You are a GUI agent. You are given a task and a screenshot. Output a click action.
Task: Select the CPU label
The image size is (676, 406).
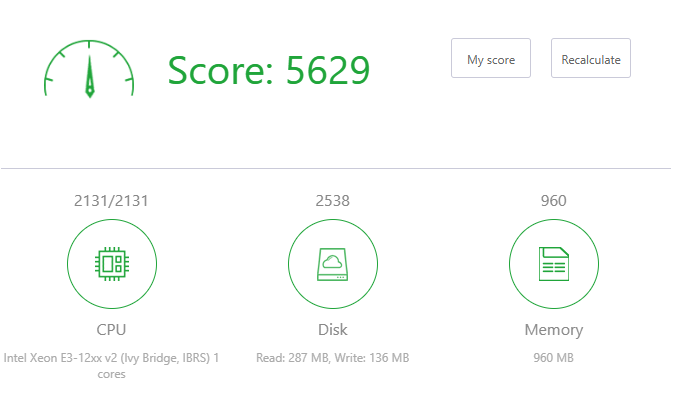point(111,330)
